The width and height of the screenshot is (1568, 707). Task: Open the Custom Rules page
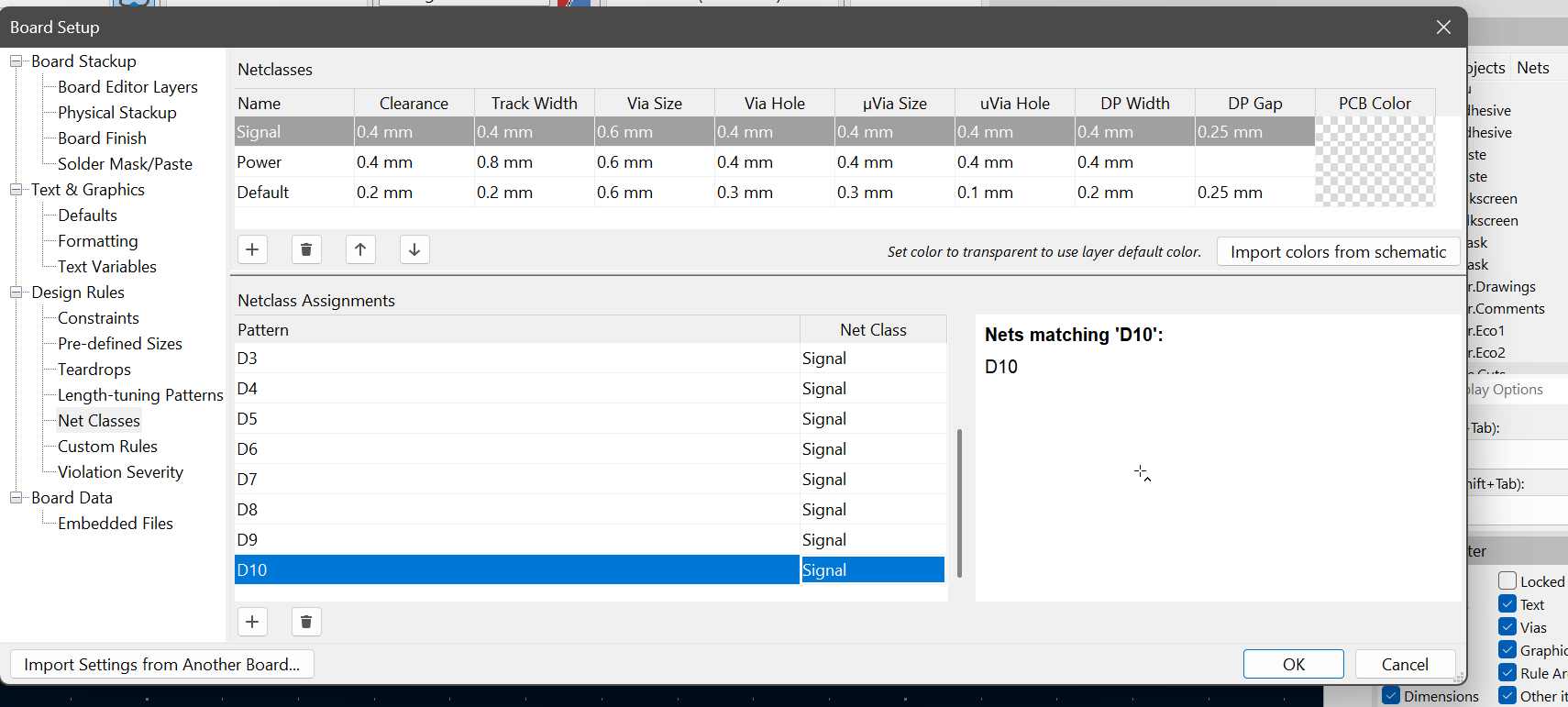pyautogui.click(x=107, y=447)
